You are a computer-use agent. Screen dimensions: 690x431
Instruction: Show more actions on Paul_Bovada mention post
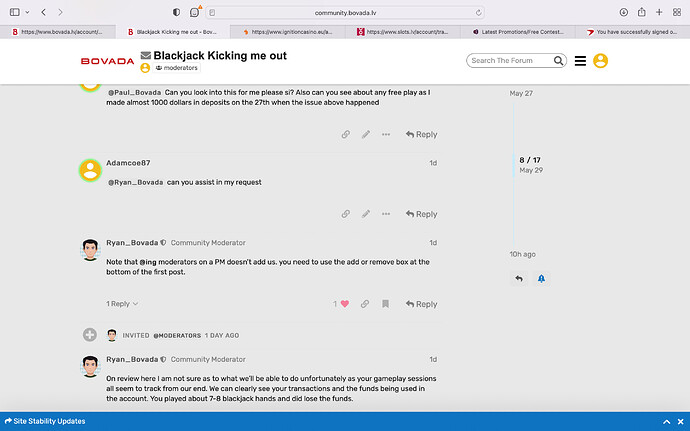click(386, 134)
